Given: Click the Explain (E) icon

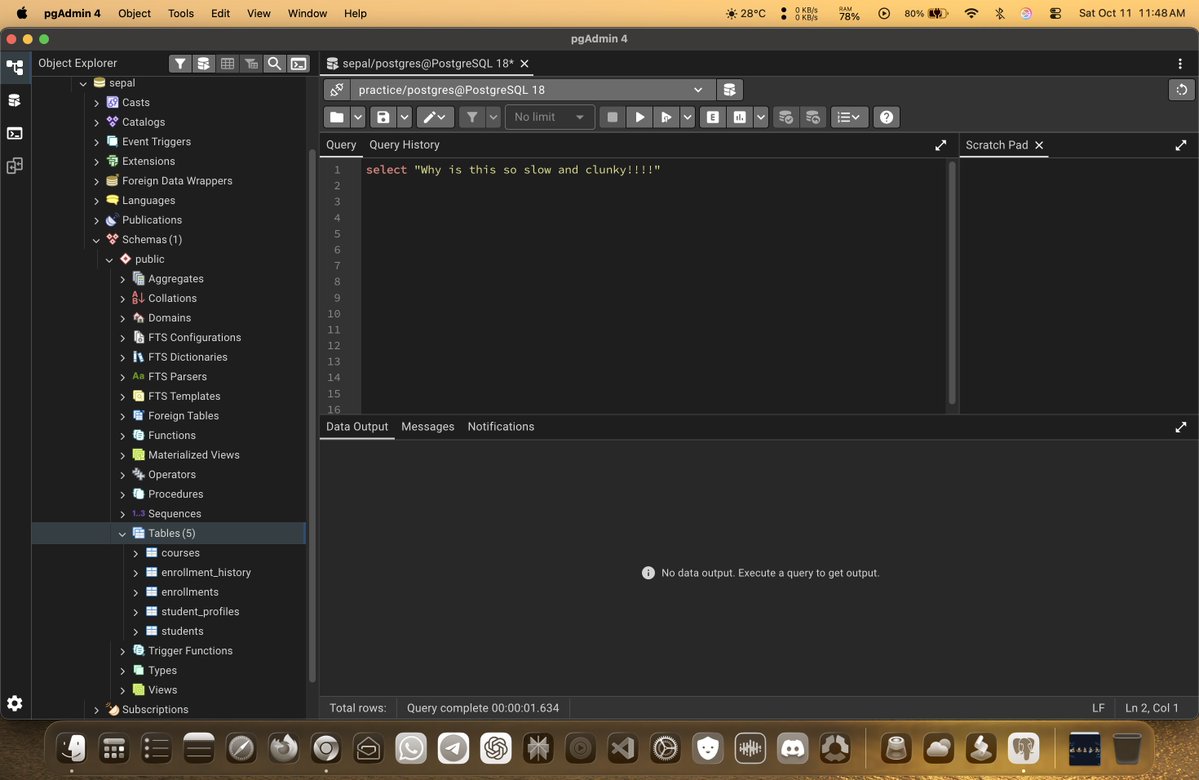Looking at the screenshot, I should [713, 117].
